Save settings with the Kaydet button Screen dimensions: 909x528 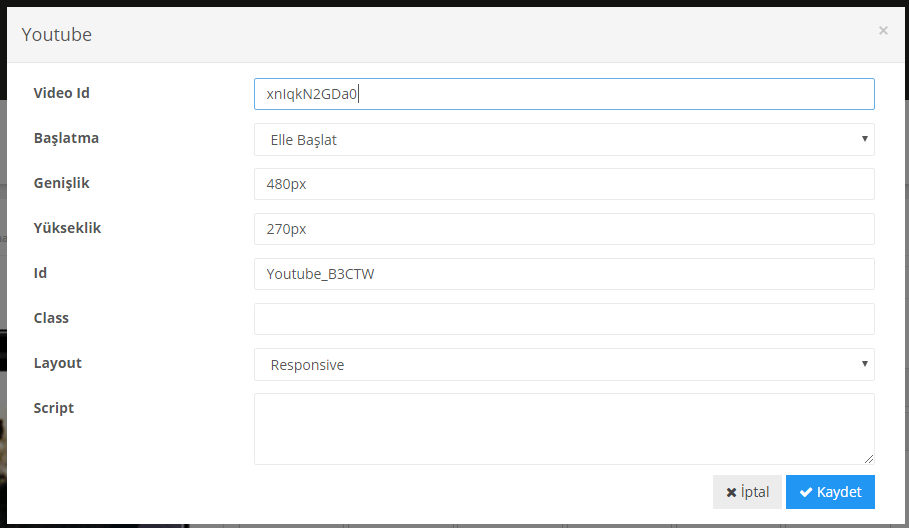[x=830, y=492]
